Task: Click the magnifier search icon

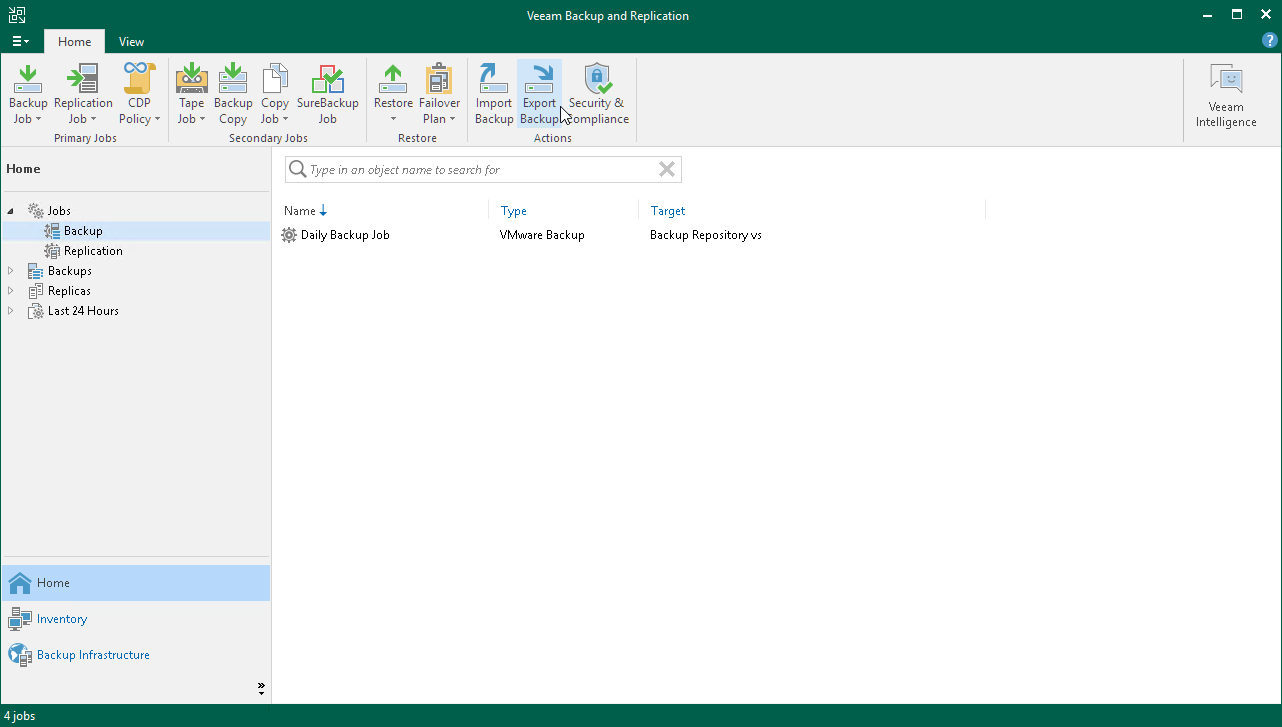Action: pos(297,170)
